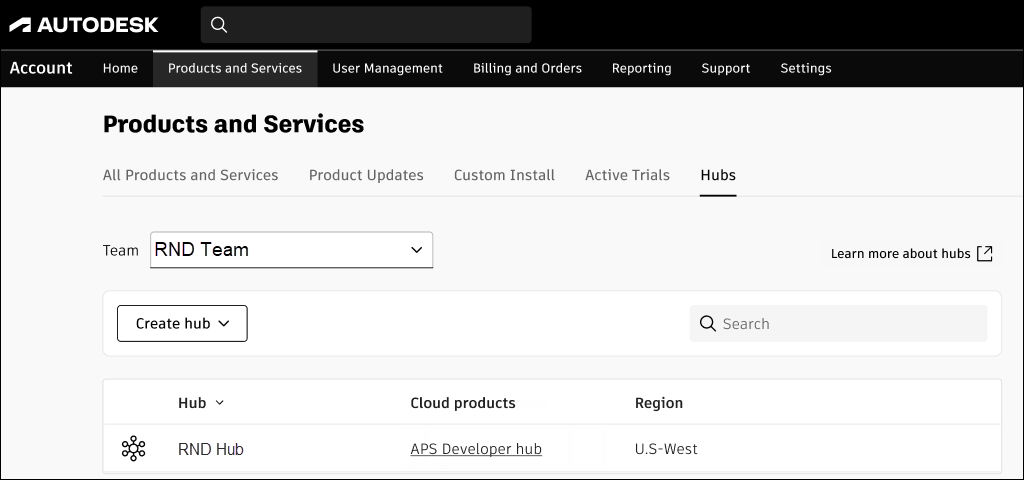This screenshot has height=480, width=1024.
Task: Select the Custom Install tab
Action: click(x=504, y=175)
